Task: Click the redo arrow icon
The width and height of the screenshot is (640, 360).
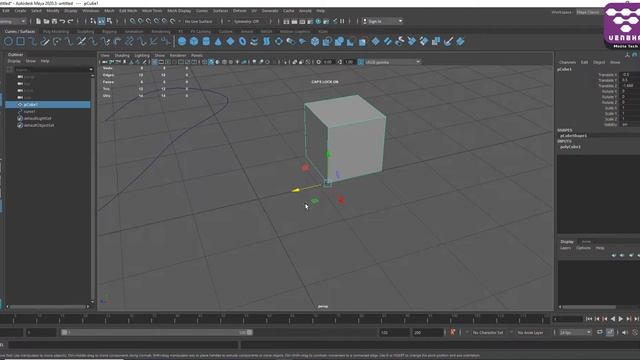Action: point(70,21)
